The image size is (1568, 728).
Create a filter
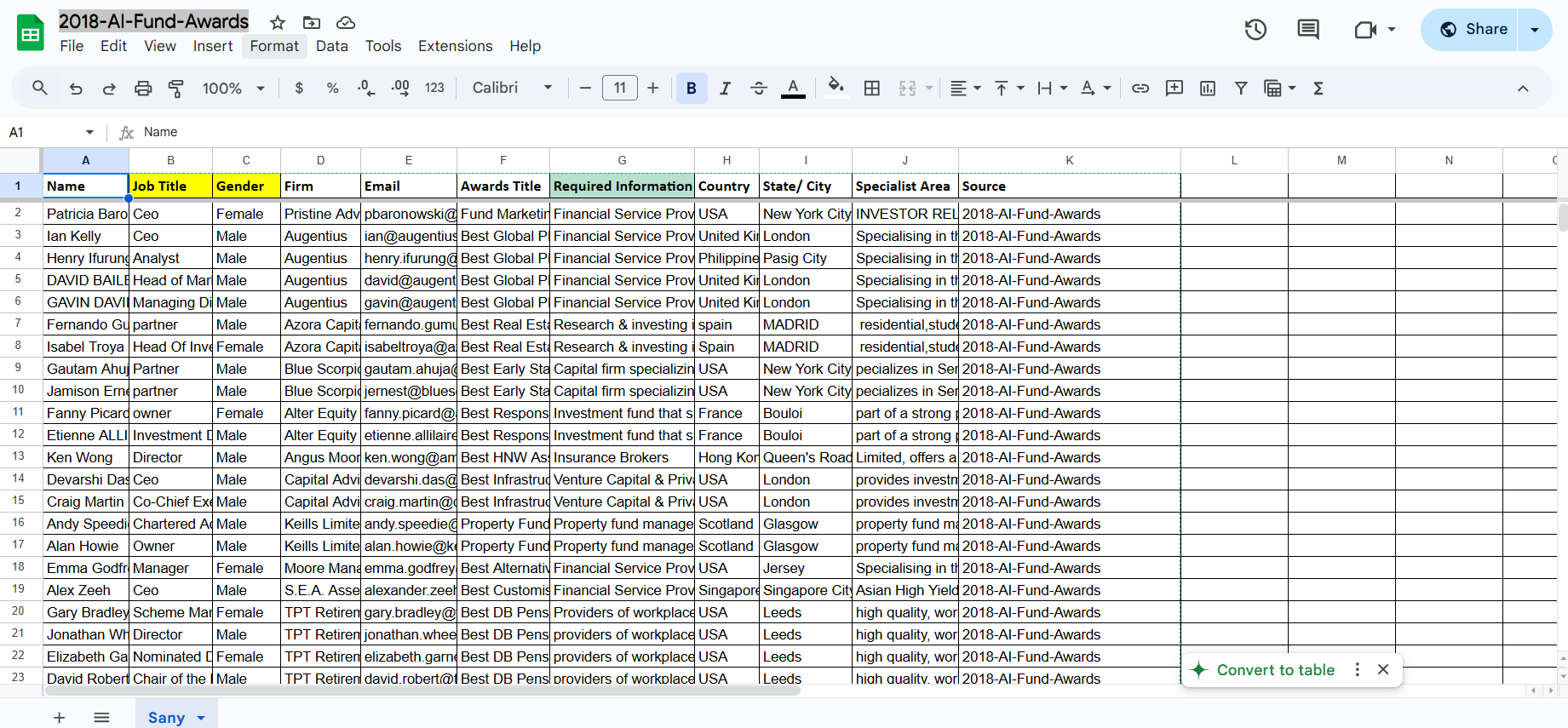(x=1241, y=88)
